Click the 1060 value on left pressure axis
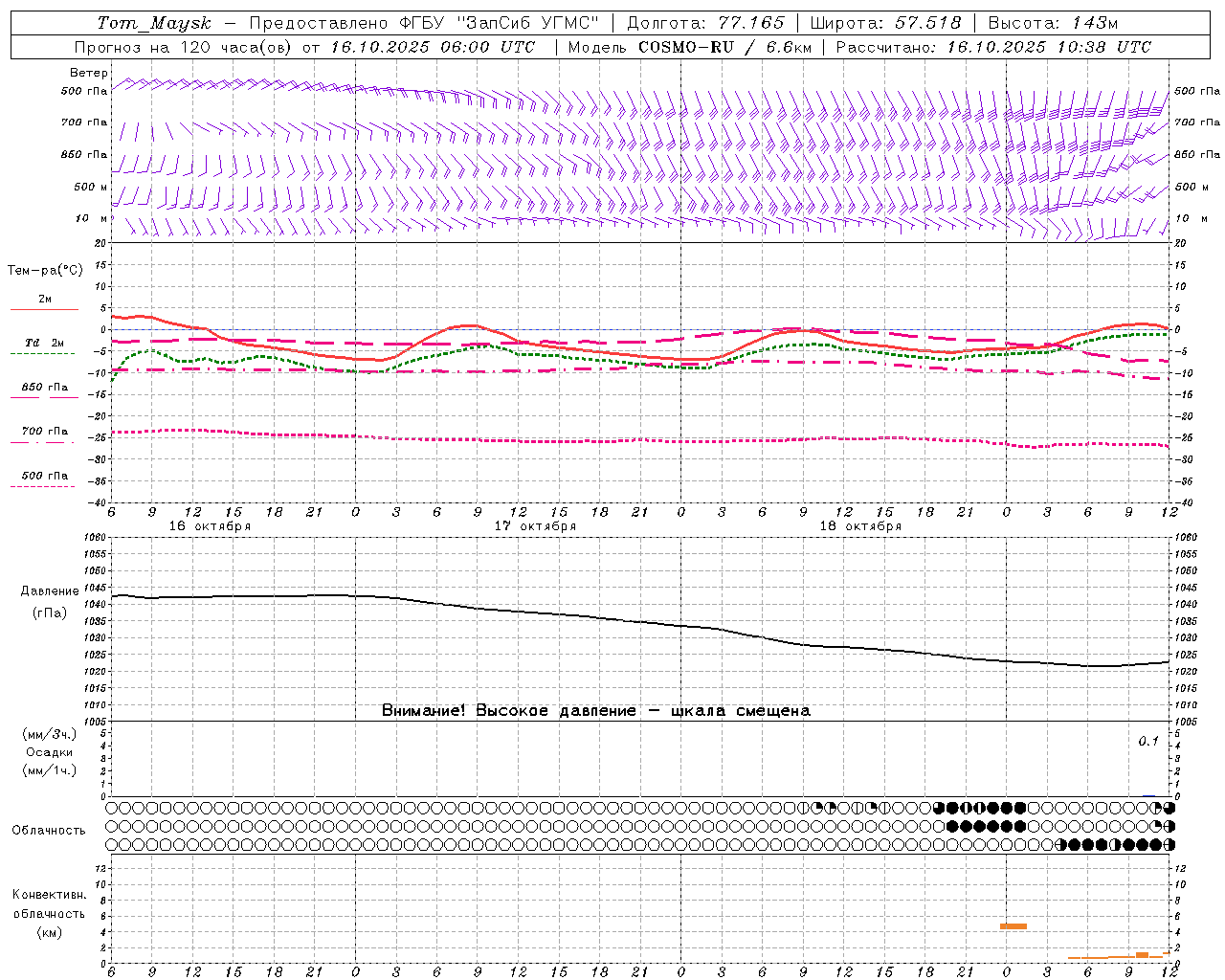1225x980 pixels. pos(96,538)
